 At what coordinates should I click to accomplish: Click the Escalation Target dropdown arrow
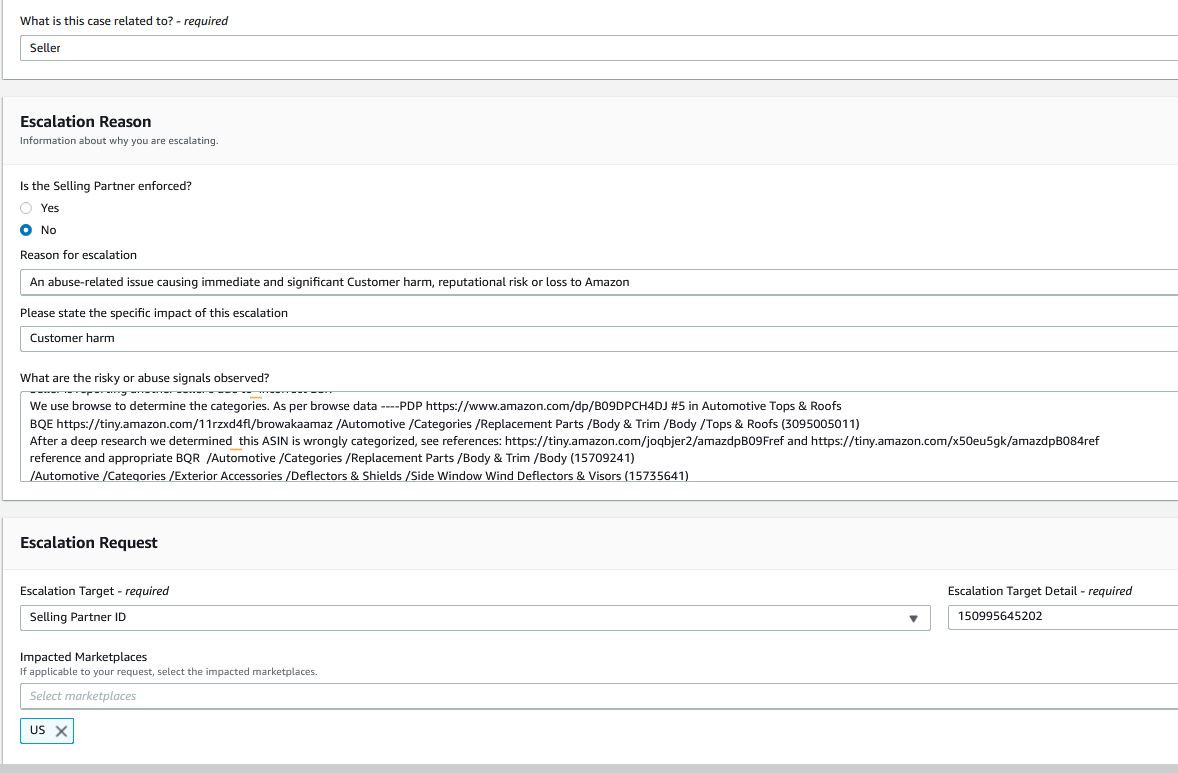(x=912, y=618)
